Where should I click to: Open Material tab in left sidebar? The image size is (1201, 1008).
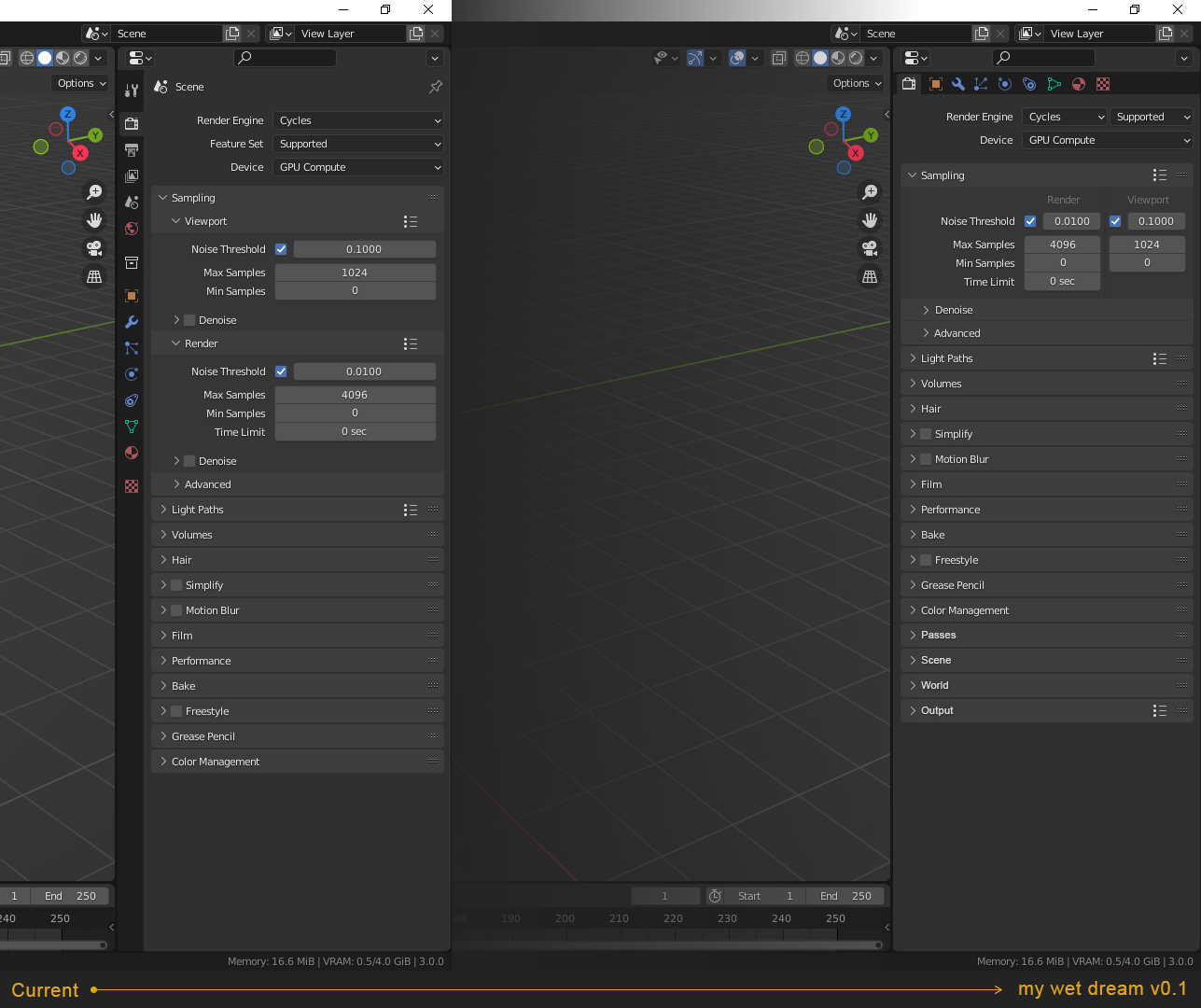click(132, 453)
